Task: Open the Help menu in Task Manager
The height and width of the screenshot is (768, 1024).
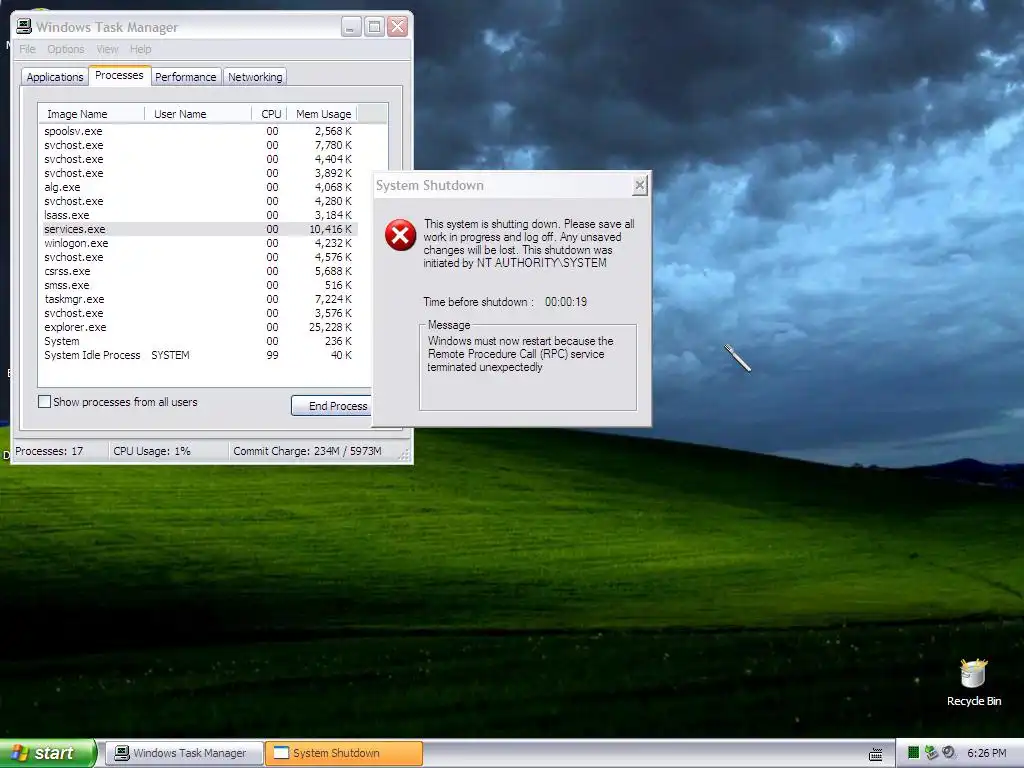Action: (x=140, y=49)
